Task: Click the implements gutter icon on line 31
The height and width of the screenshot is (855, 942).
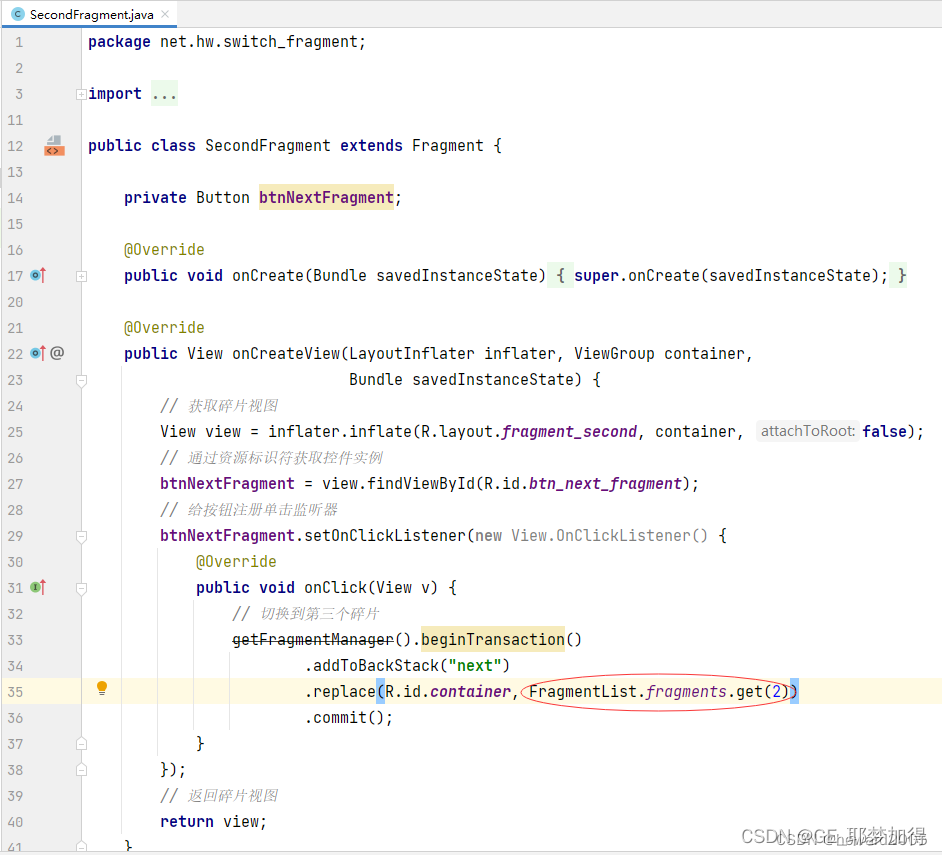Action: (38, 587)
